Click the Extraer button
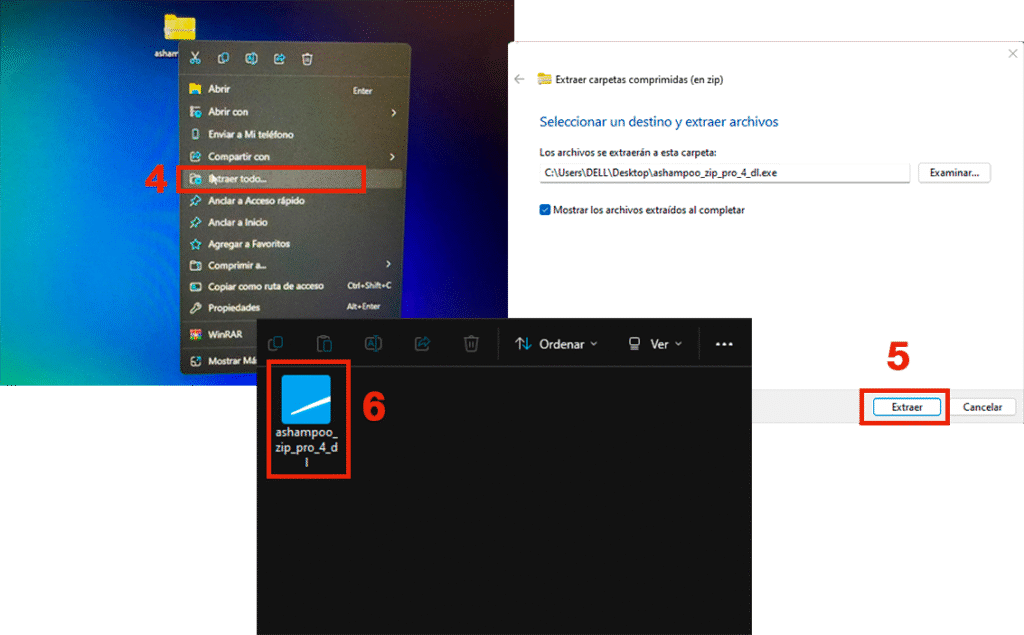1024x635 pixels. 905,407
